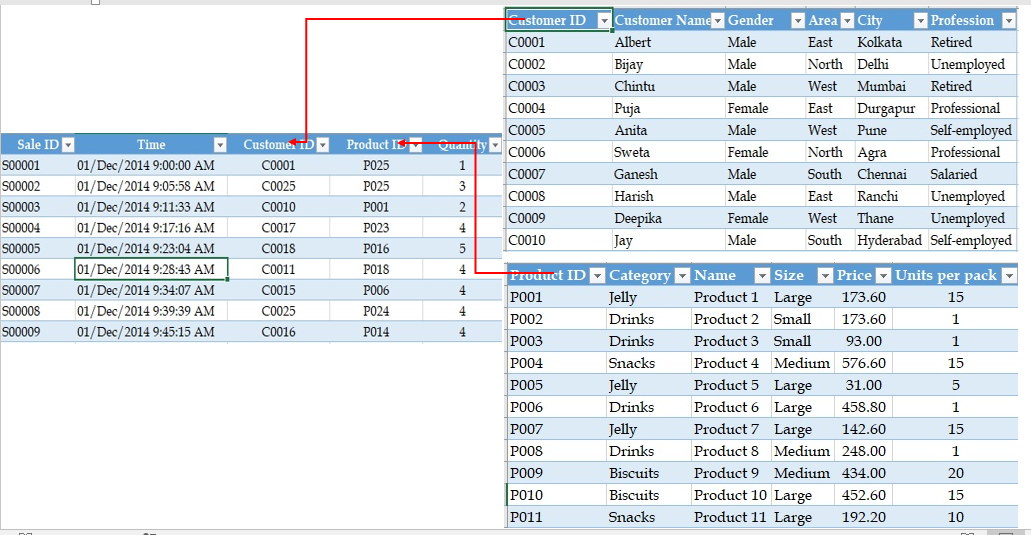Open the Units per pack filter dropdown
The image size is (1031, 535).
(x=1009, y=275)
